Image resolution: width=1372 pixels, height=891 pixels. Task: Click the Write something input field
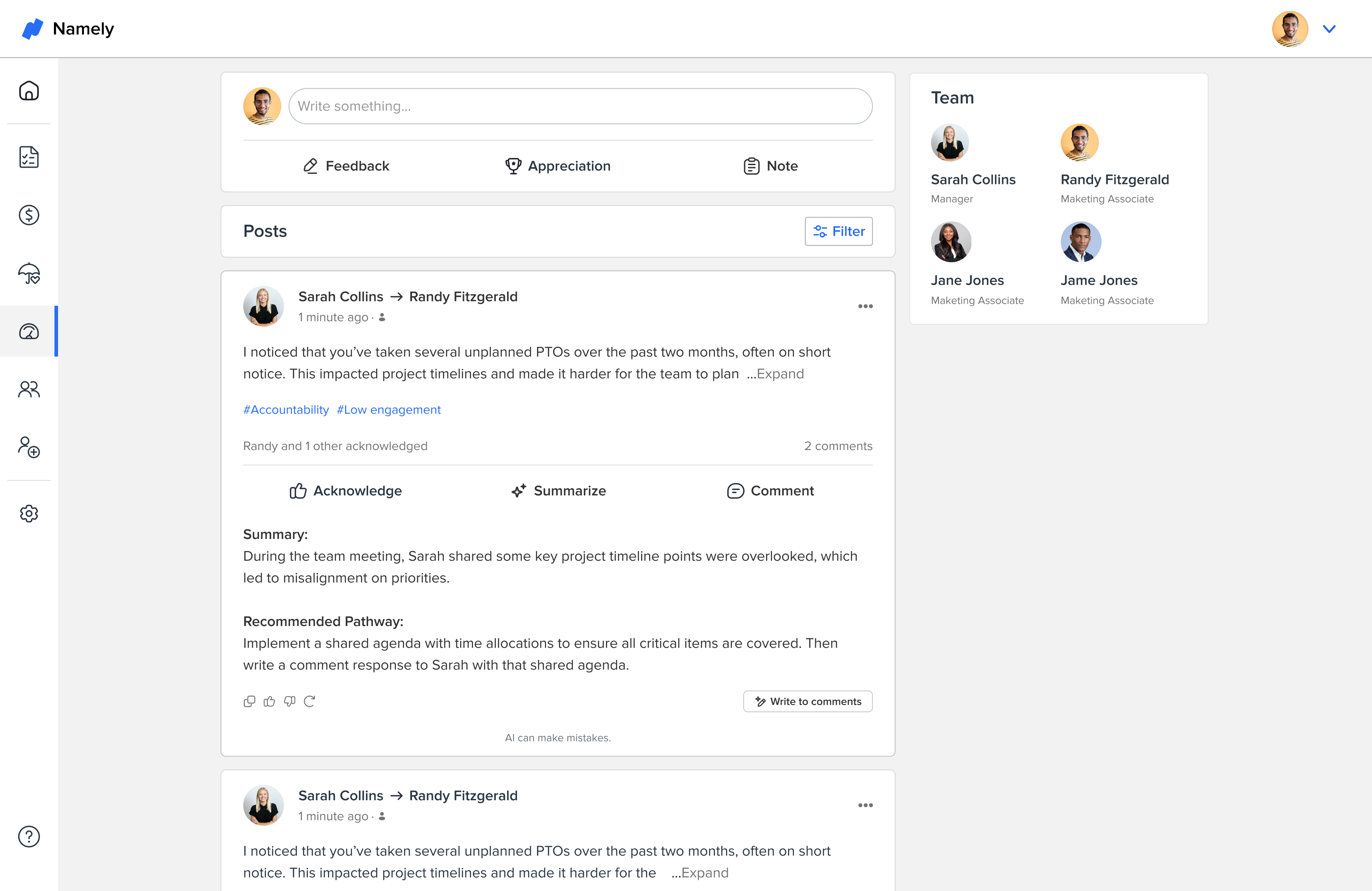(x=580, y=106)
